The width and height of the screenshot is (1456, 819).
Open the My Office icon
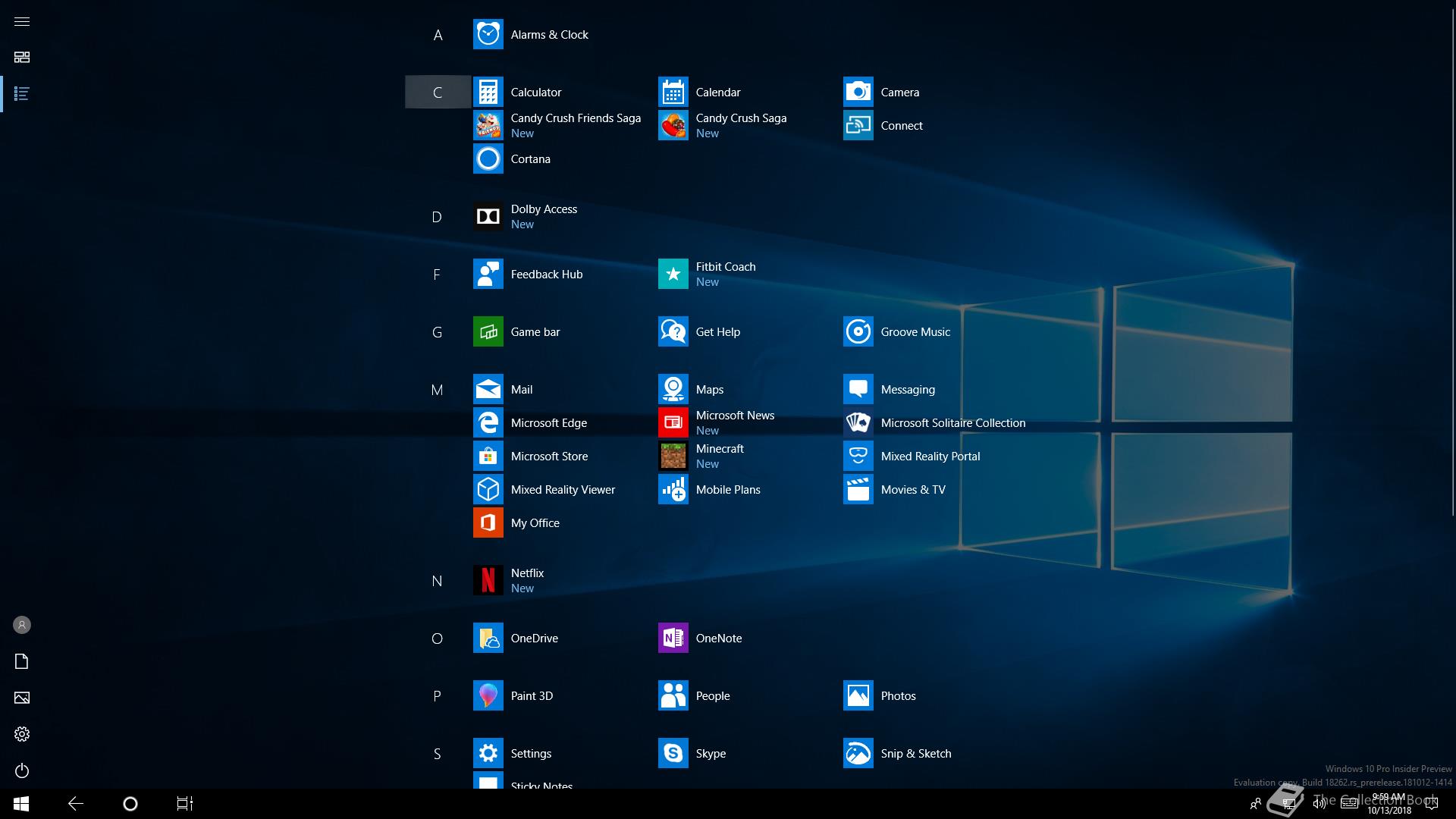pyautogui.click(x=488, y=523)
